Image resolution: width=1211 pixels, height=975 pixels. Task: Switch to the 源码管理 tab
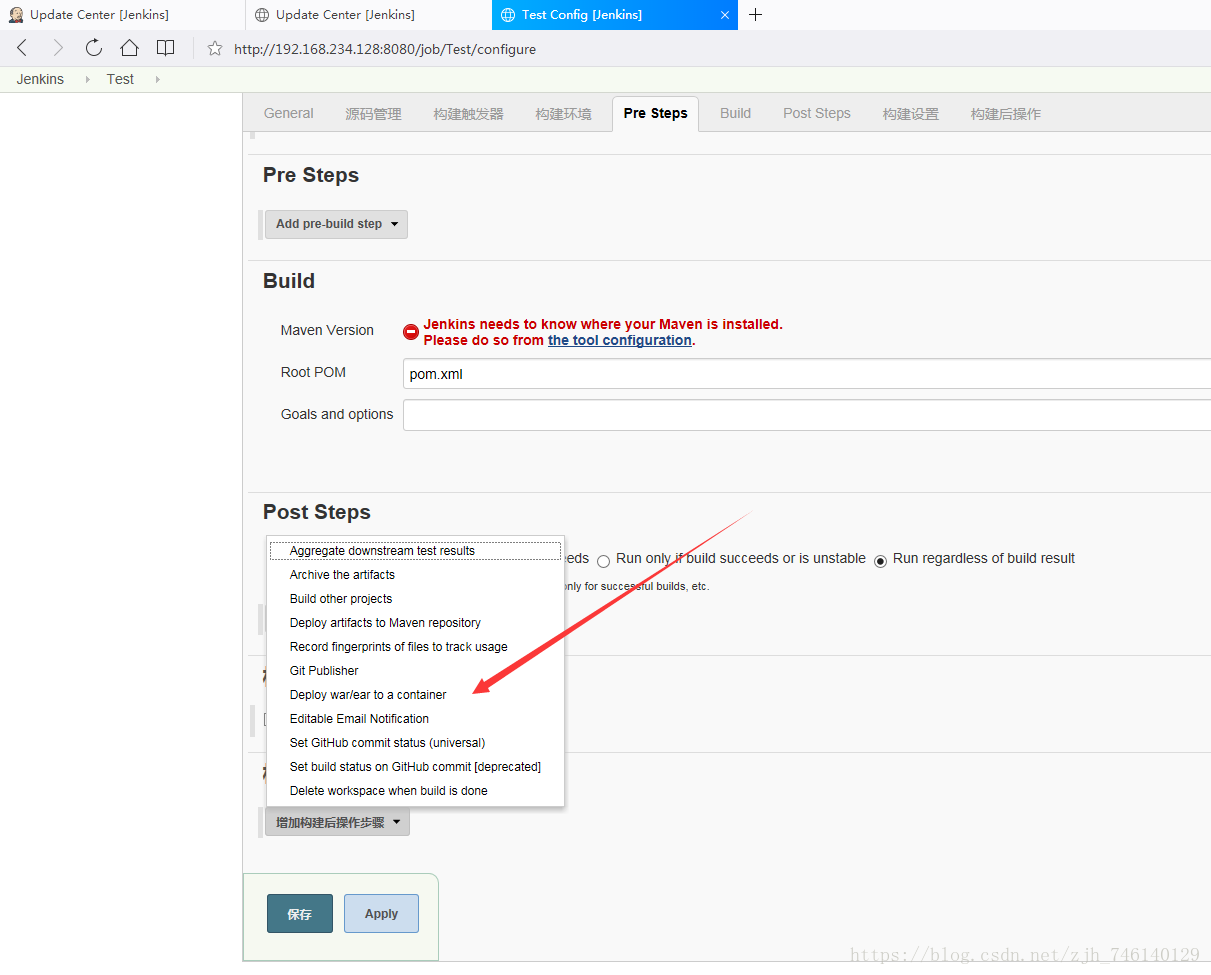pyautogui.click(x=373, y=114)
